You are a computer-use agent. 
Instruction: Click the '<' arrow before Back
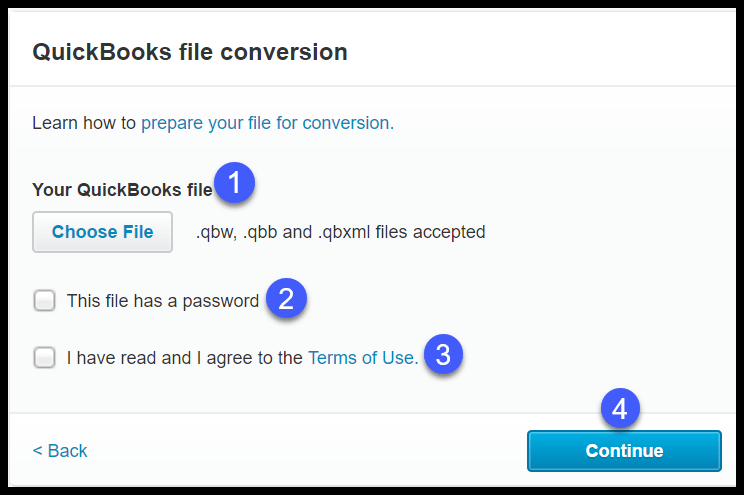(37, 450)
